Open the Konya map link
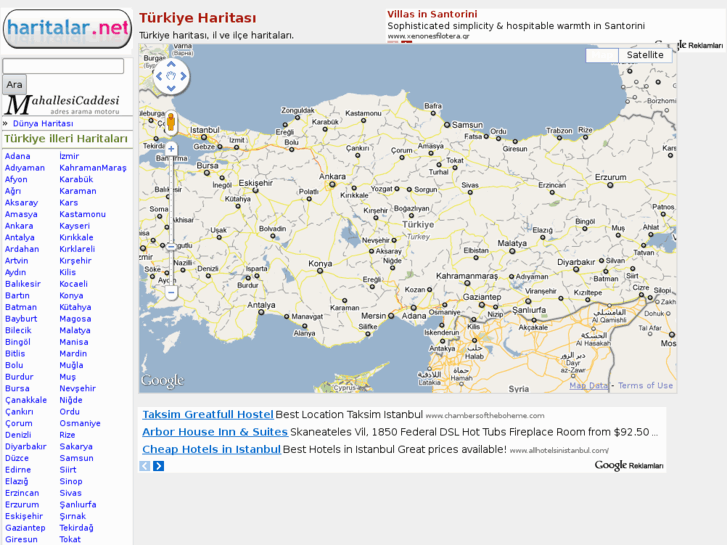This screenshot has height=545, width=727. point(71,295)
